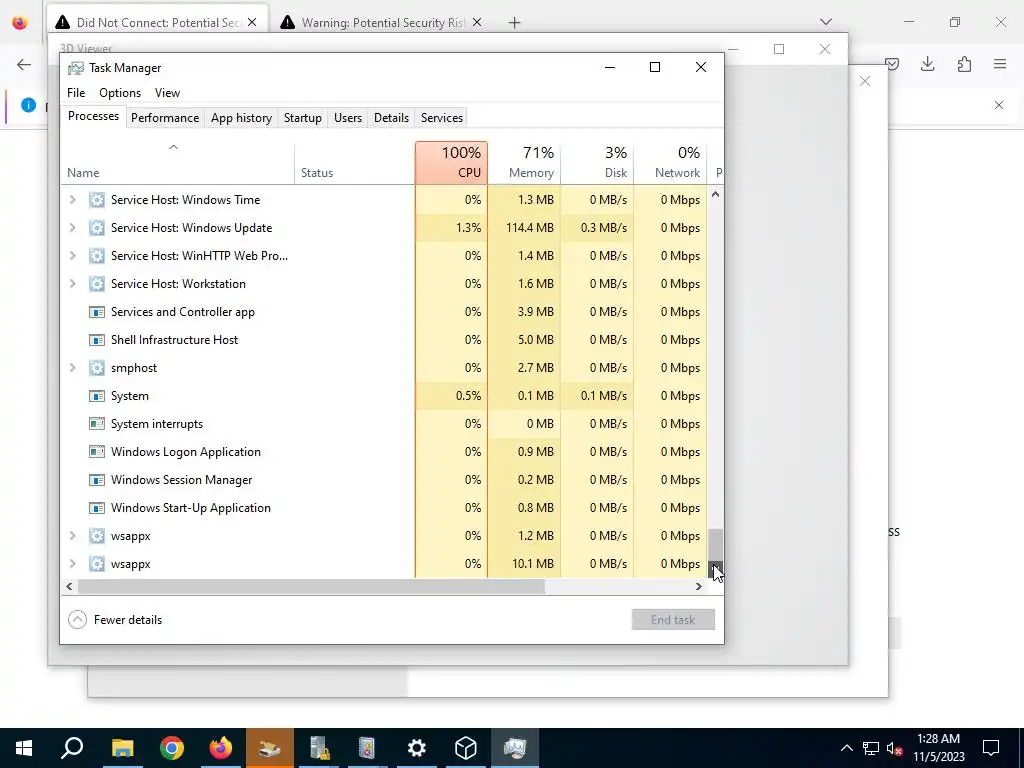Open the Windows Start menu
This screenshot has width=1024, height=768.
[x=24, y=748]
